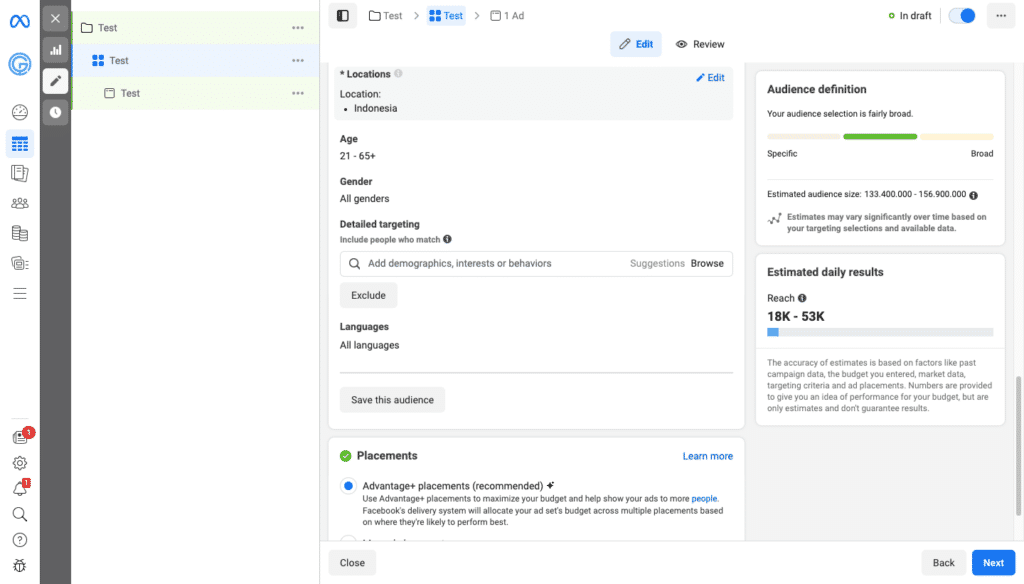The height and width of the screenshot is (584, 1024).
Task: Click the Reach estimate progress bar
Action: 880,333
